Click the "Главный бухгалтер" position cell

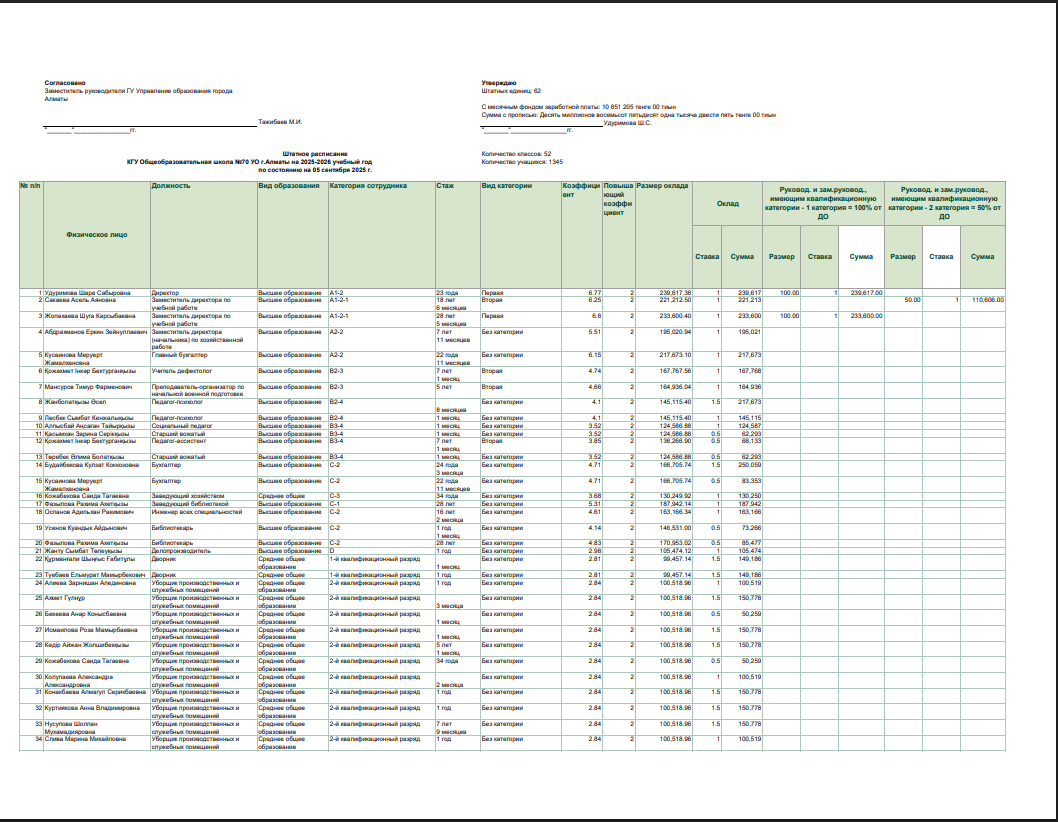178,355
